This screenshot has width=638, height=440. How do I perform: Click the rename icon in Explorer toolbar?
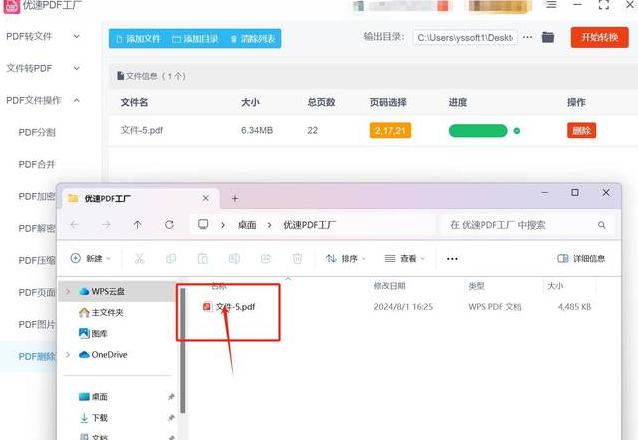coord(234,258)
